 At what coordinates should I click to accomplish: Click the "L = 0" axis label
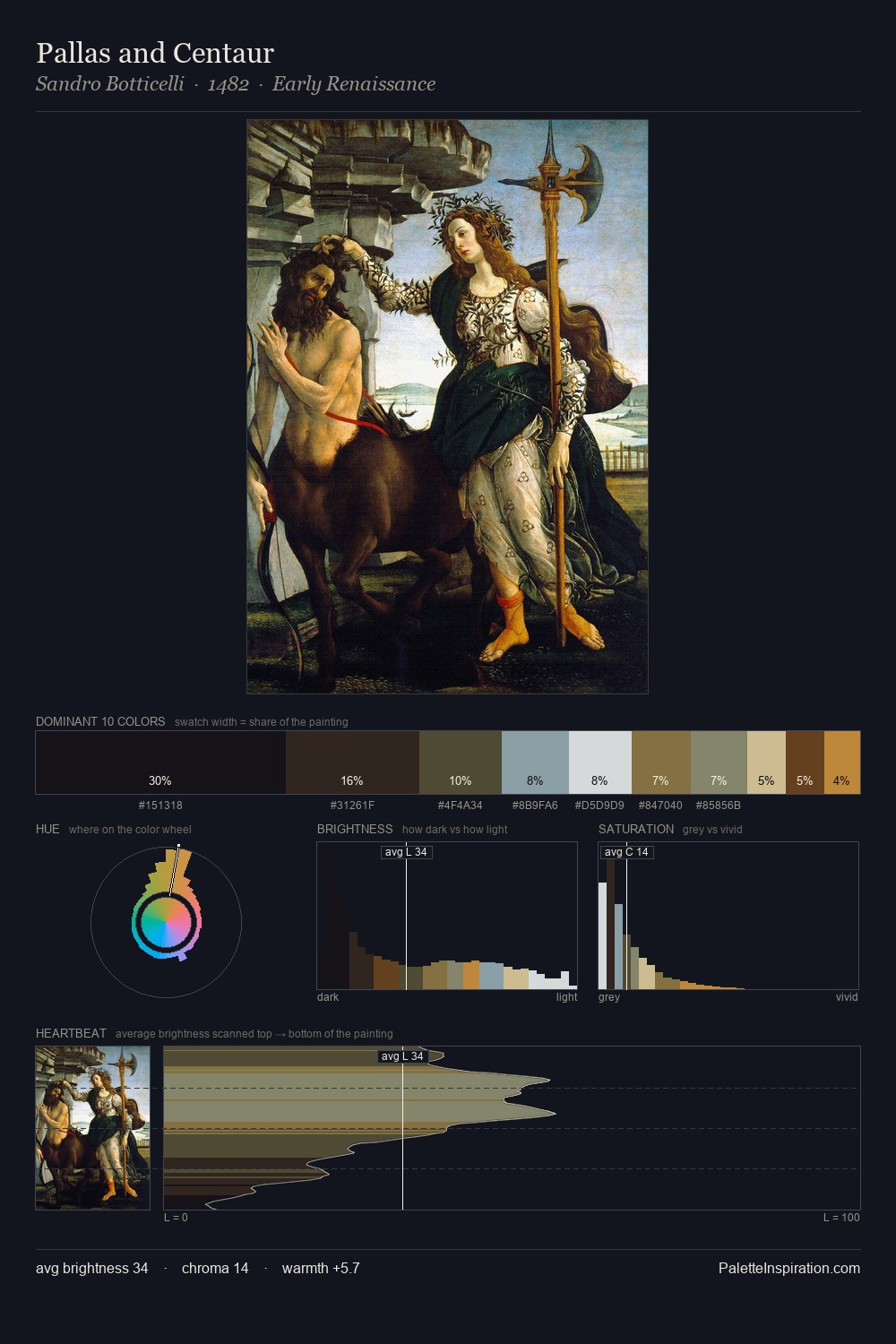(176, 1218)
